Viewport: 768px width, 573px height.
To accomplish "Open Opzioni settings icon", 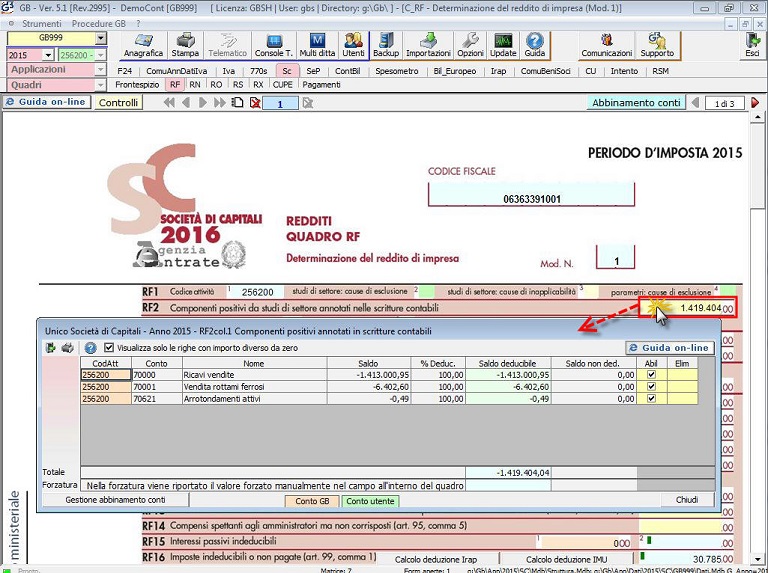I will tap(470, 45).
